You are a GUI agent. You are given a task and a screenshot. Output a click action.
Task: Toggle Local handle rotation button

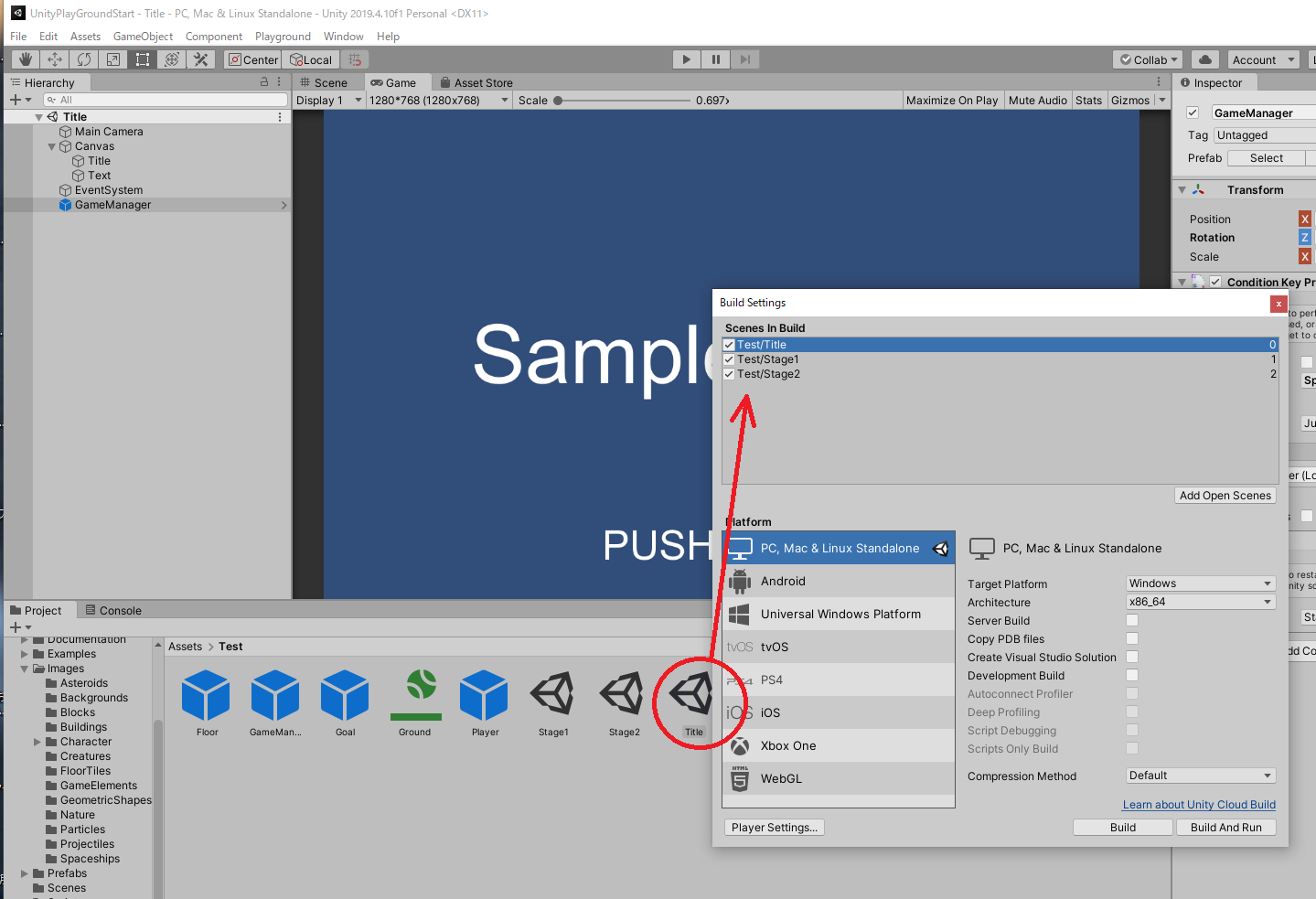pos(311,59)
